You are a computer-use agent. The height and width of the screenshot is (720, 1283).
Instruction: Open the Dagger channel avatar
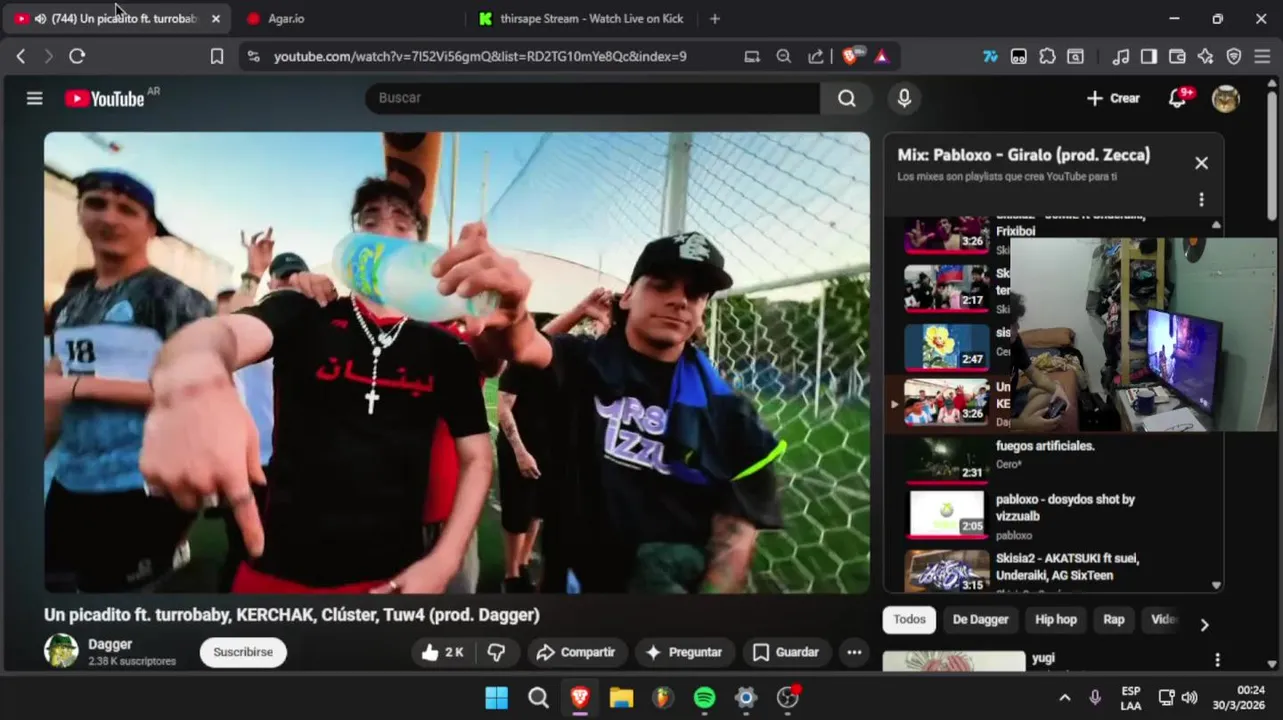[61, 651]
